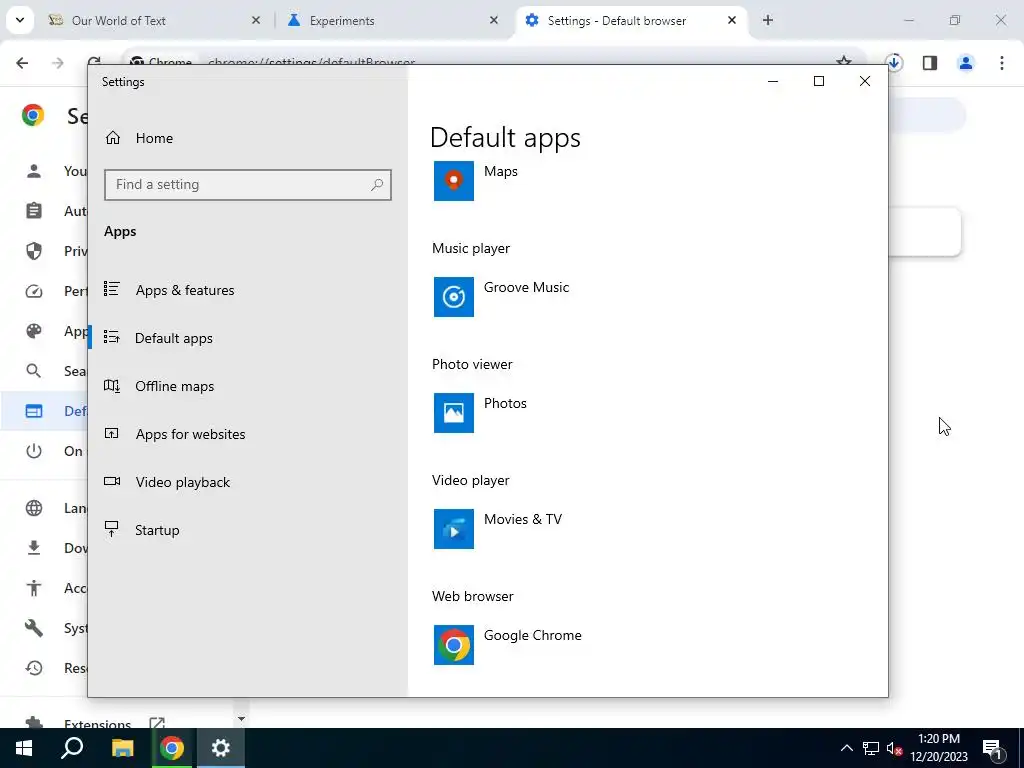Click the Google Chrome web browser icon

(x=454, y=645)
